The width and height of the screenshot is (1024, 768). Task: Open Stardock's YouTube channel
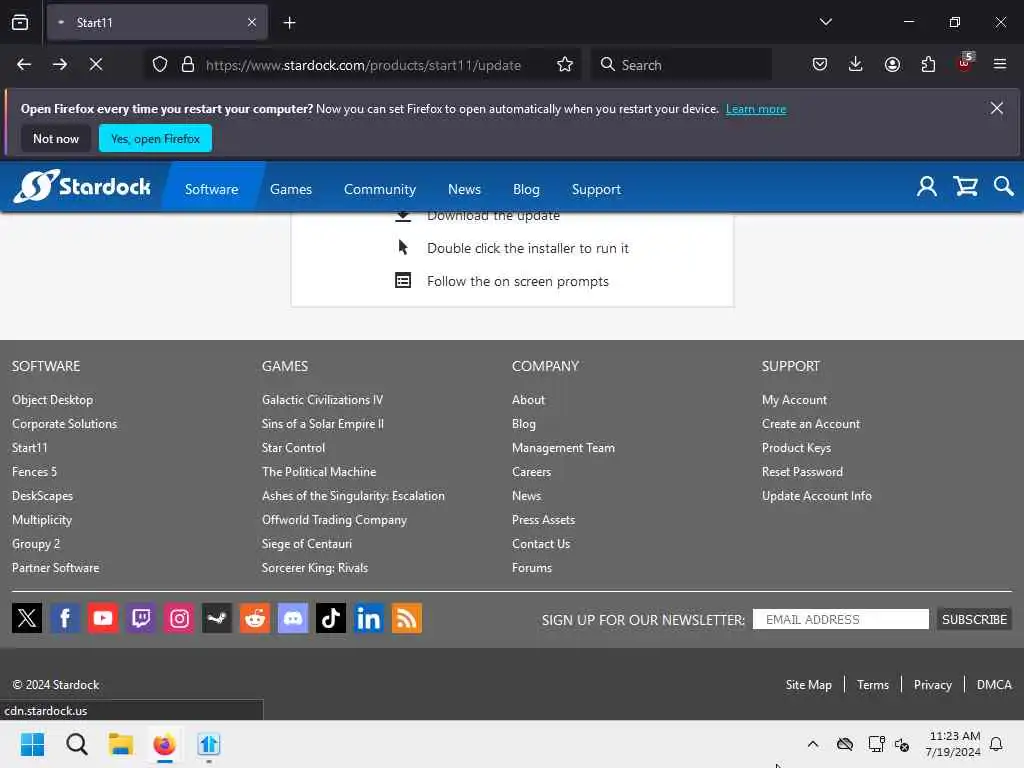pyautogui.click(x=103, y=618)
